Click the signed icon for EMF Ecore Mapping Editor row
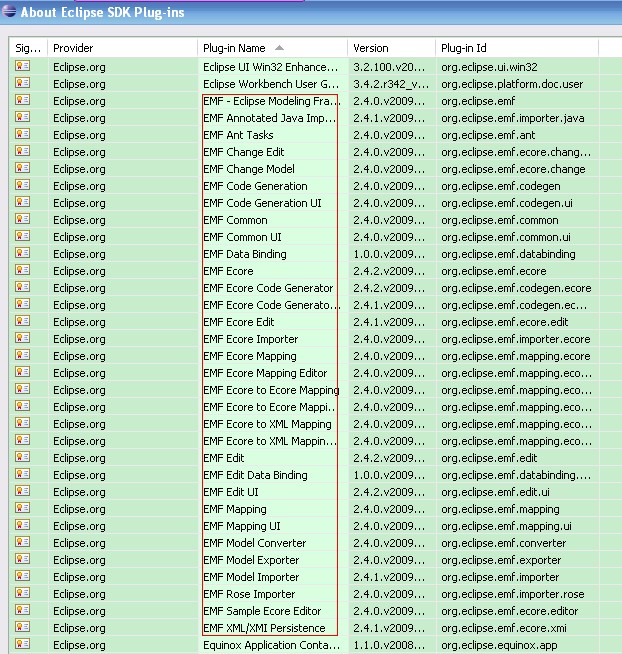 [23, 372]
